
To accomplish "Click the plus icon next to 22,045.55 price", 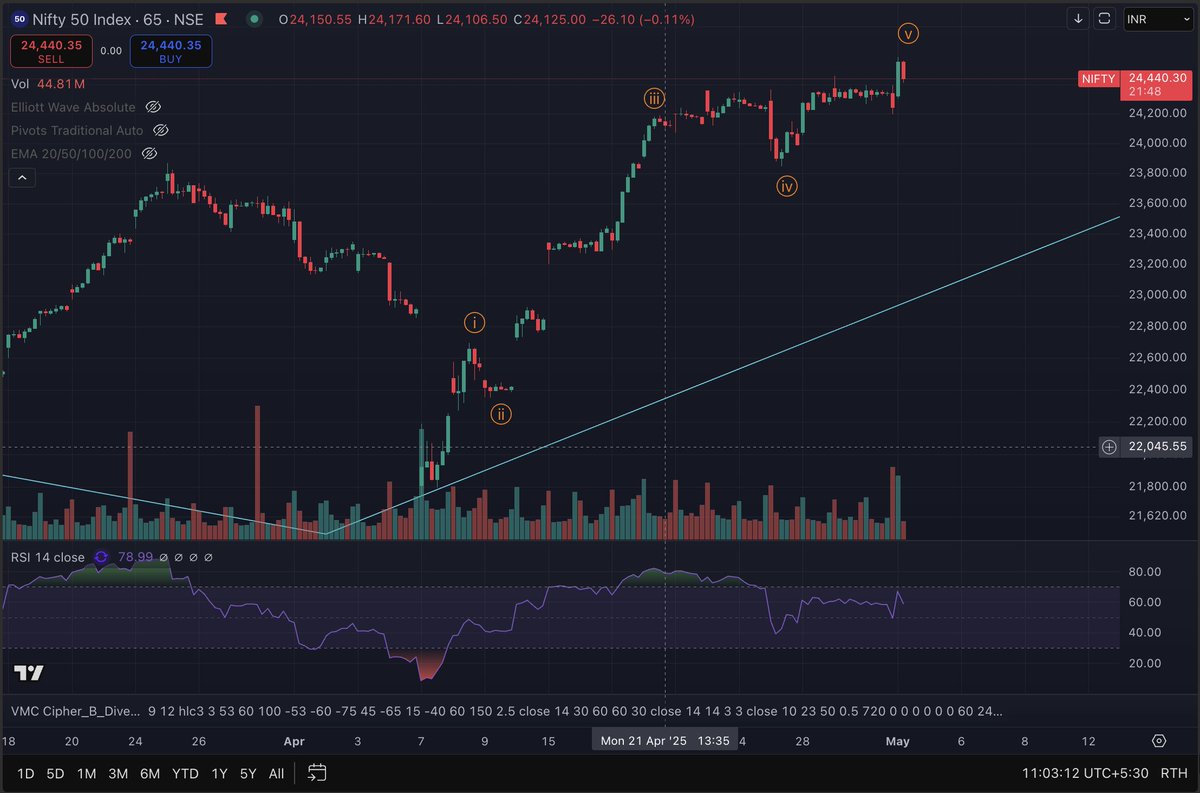I will 1108,447.
